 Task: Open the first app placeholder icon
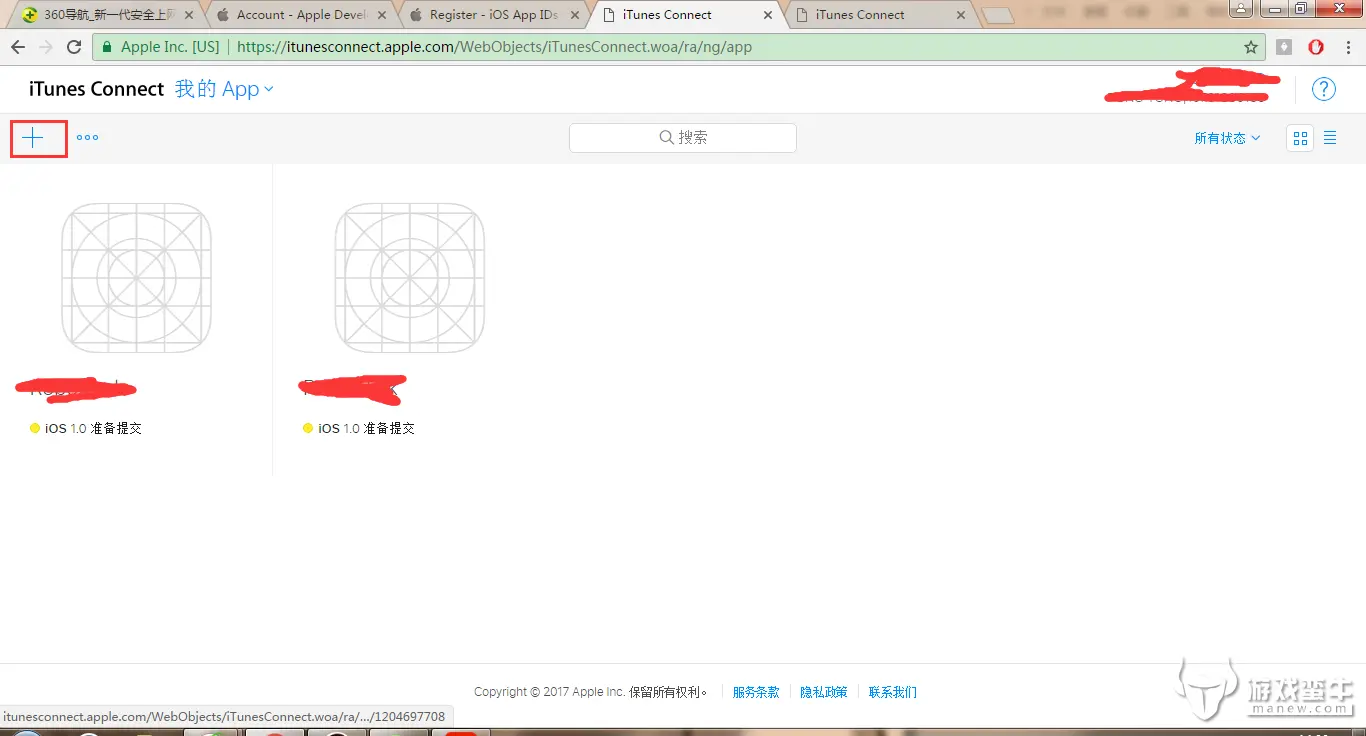pos(136,278)
